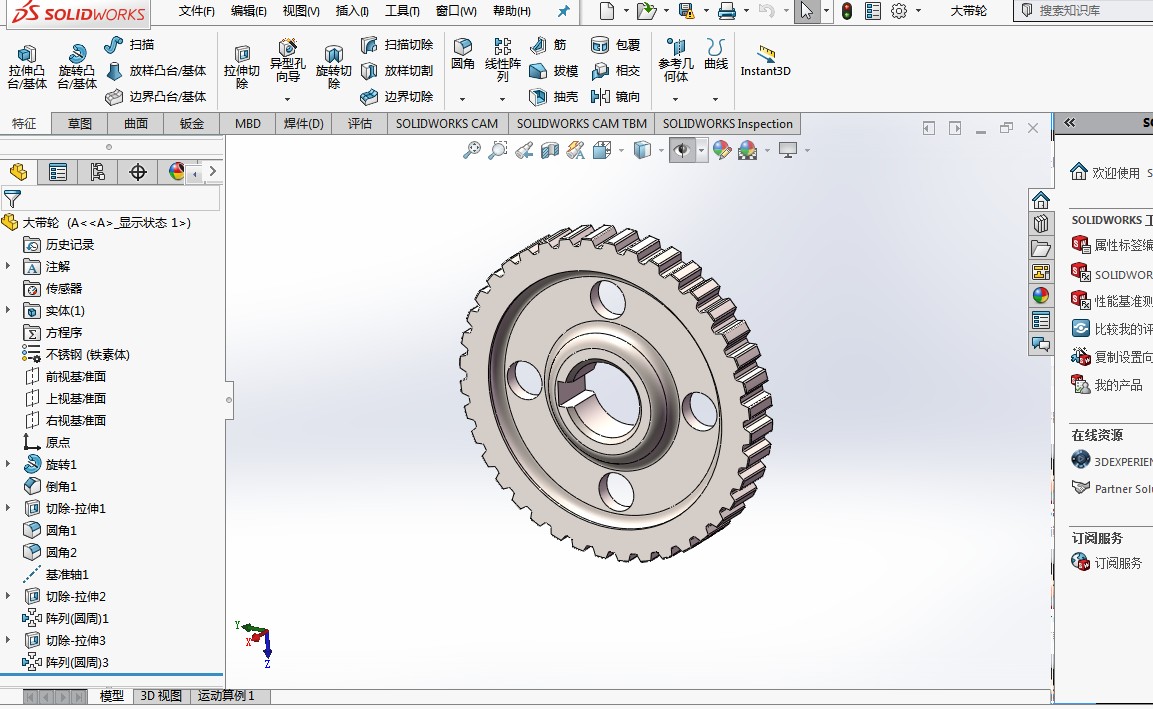This screenshot has width=1153, height=709.
Task: Expand the 实体(1) solid bodies node
Action: click(x=8, y=310)
